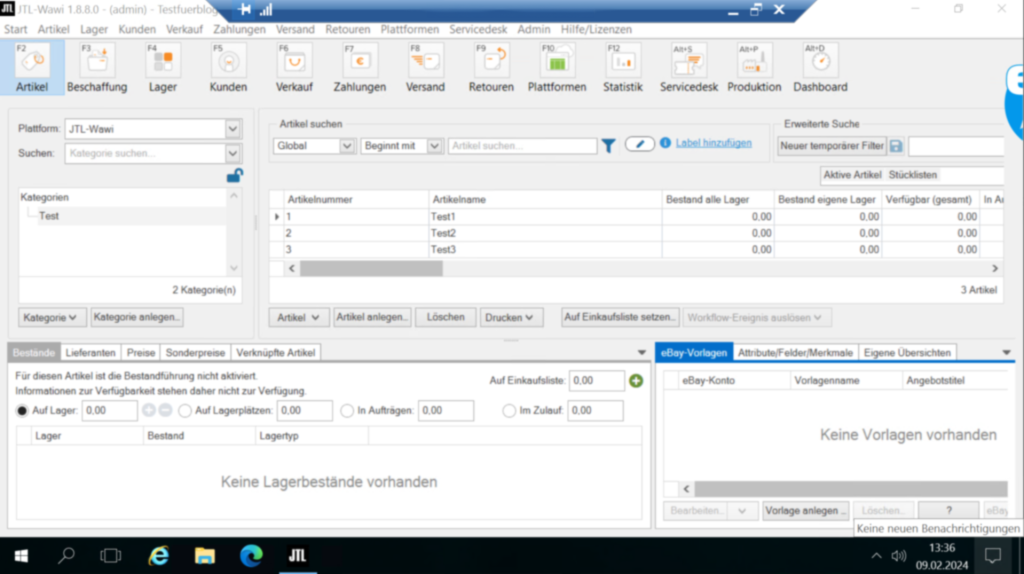
Task: Toggle the category lock icon
Action: tap(234, 176)
